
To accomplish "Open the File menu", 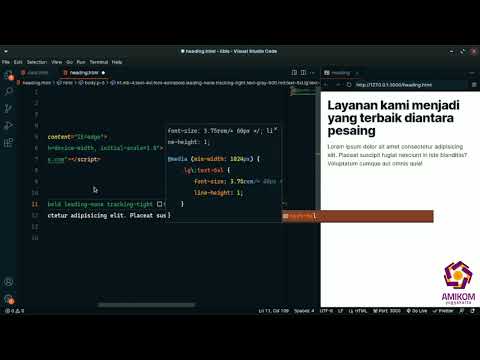I will click(6, 62).
